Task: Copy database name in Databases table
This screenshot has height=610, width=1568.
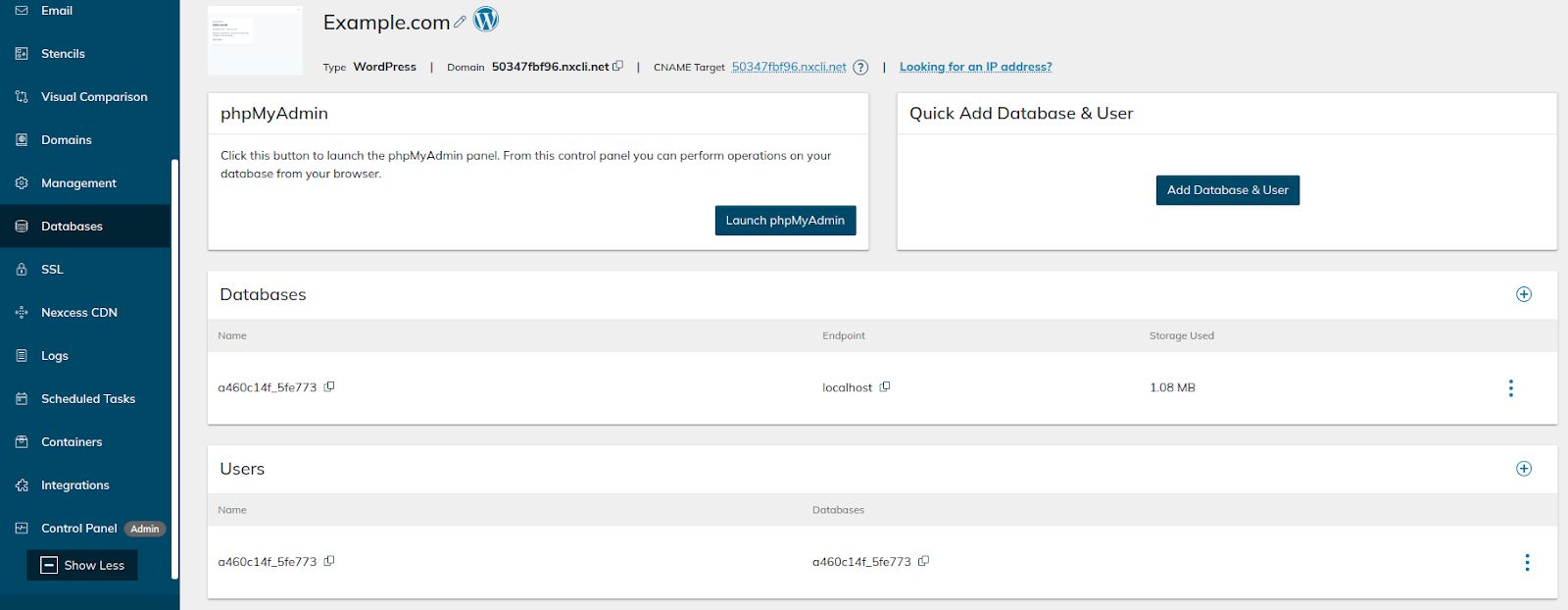Action: pos(329,386)
